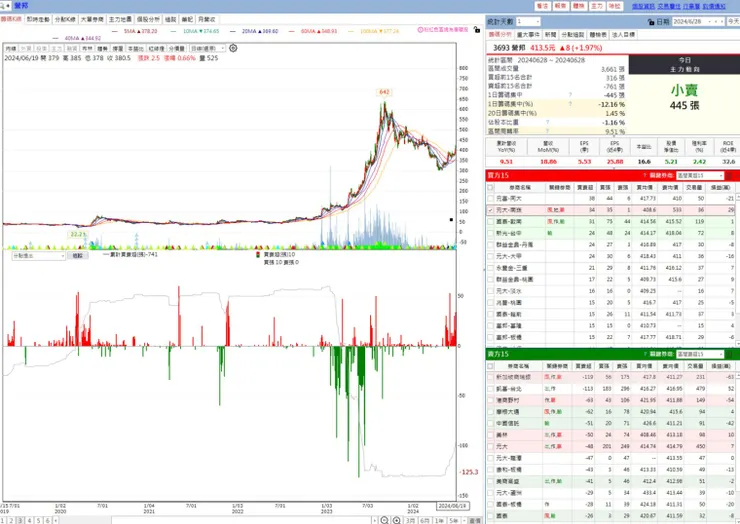Toggle the 均線 chart overlay button
The image size is (740, 524).
point(11,49)
